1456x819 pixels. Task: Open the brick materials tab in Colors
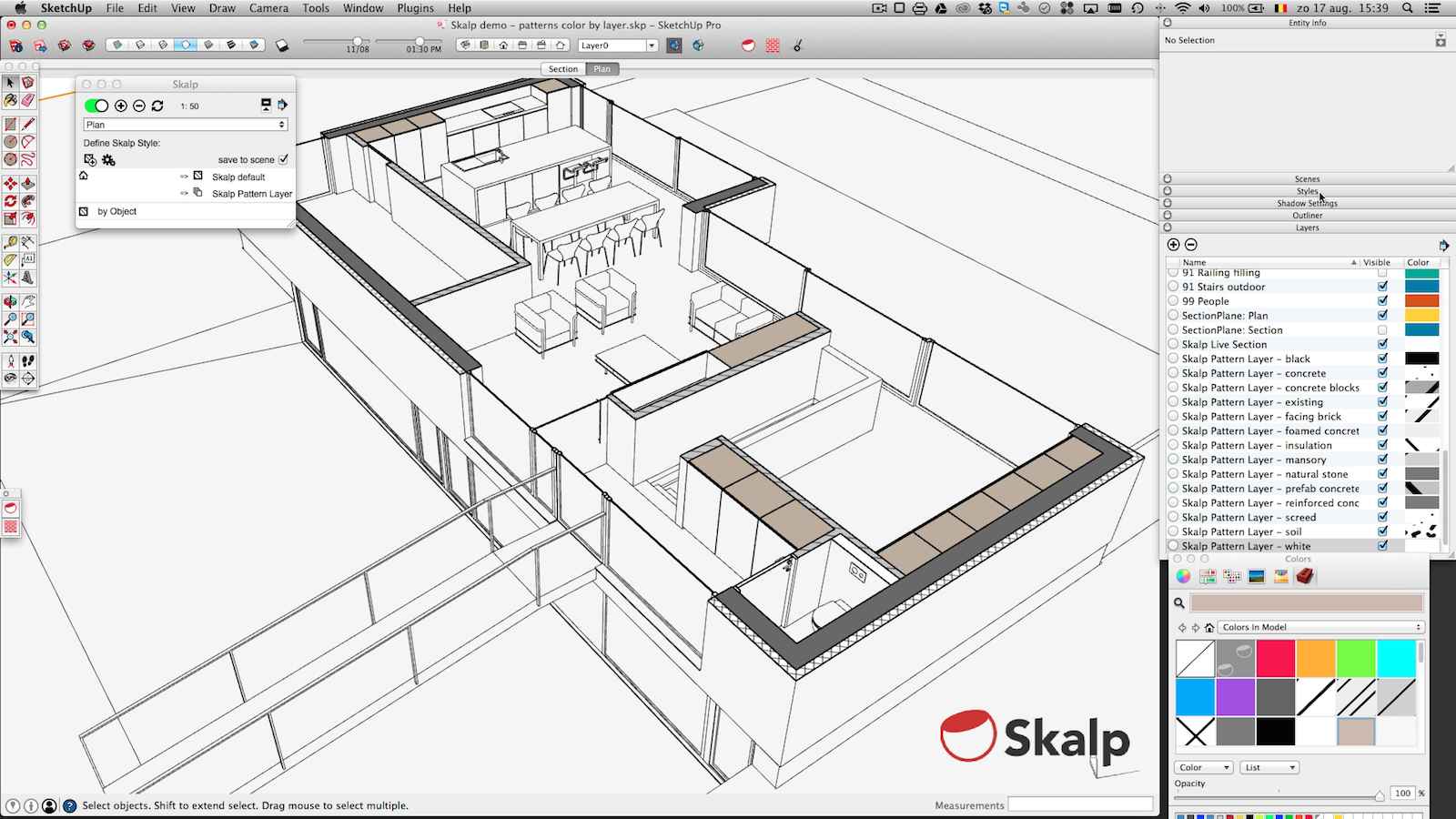pyautogui.click(x=1305, y=576)
